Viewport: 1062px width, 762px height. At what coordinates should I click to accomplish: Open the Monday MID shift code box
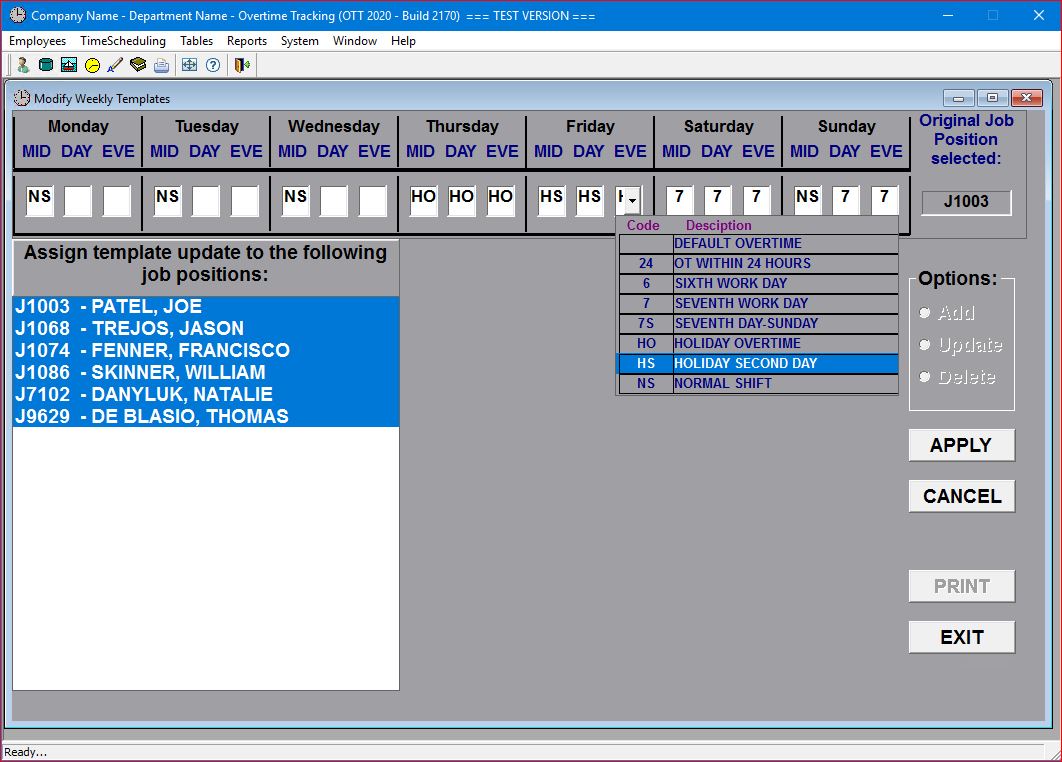(39, 200)
